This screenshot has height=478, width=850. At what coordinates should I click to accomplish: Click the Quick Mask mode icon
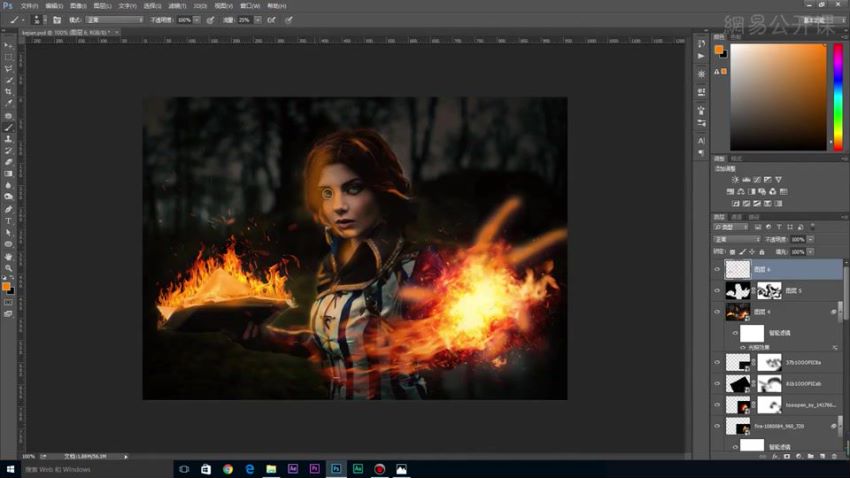click(8, 303)
